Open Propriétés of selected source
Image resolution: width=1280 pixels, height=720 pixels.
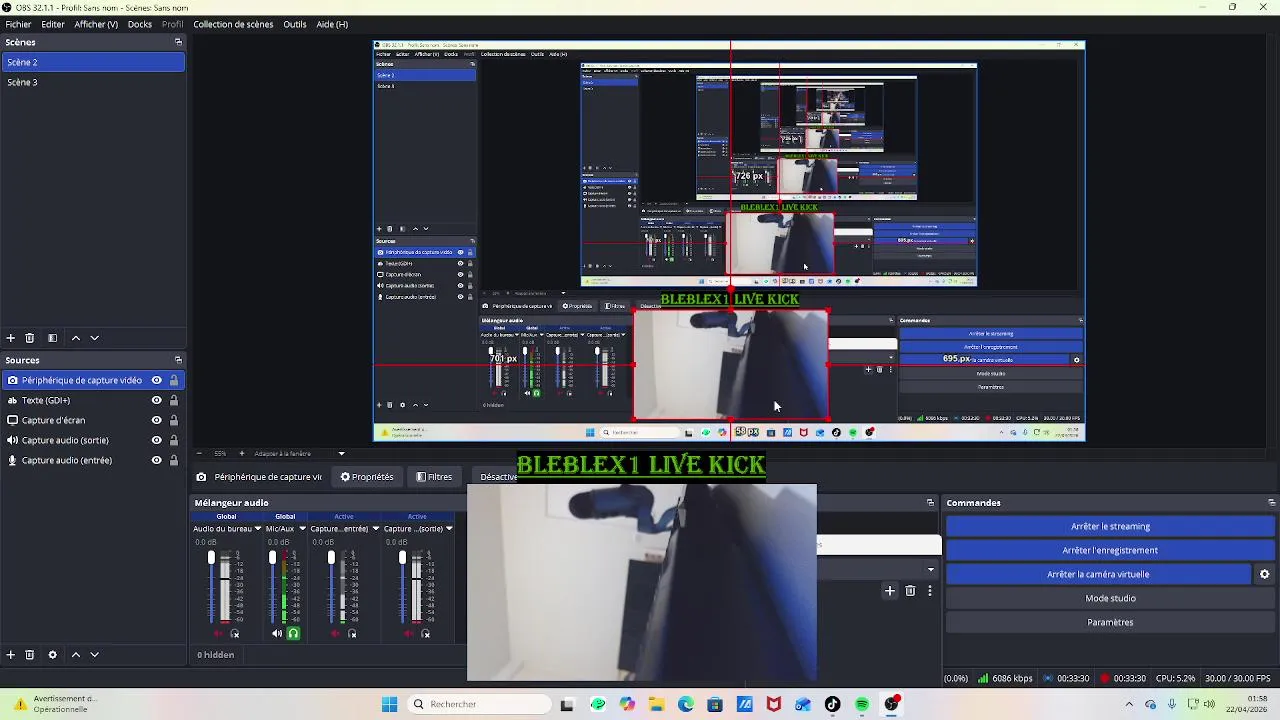[x=367, y=477]
